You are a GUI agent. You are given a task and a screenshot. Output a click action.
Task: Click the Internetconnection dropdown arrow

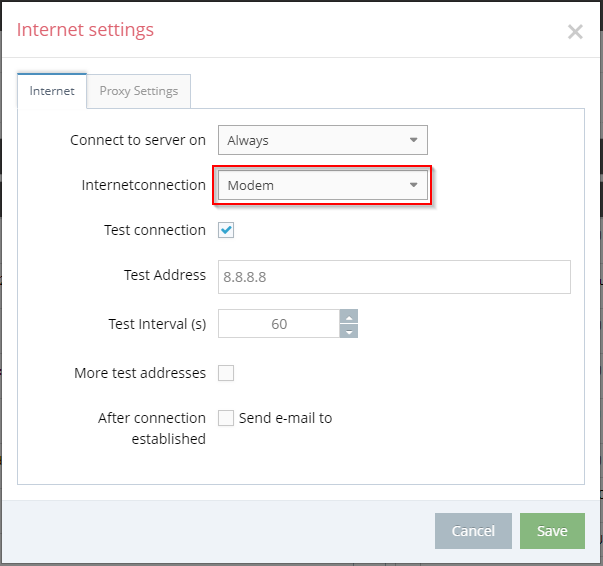(413, 185)
